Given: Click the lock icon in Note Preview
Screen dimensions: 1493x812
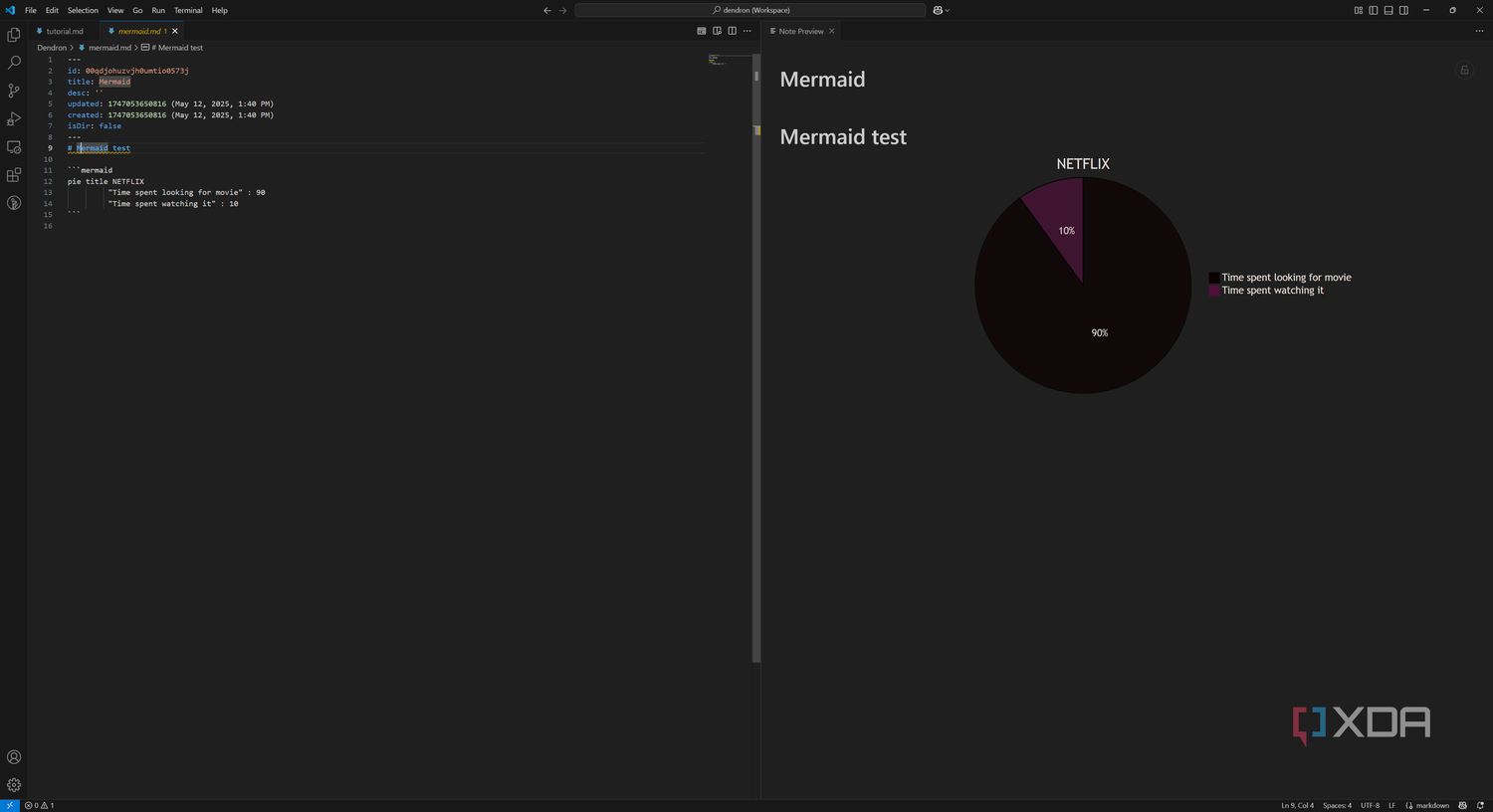Looking at the screenshot, I should click(1464, 70).
